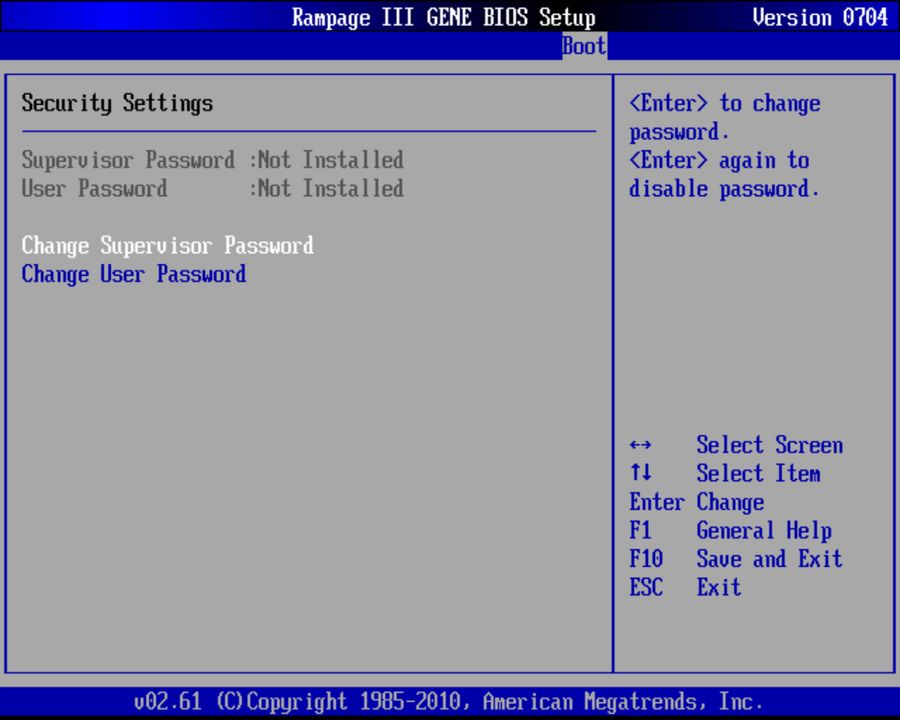Click '<Enter> again to disable password.' help text
This screenshot has height=720, width=900.
(x=724, y=175)
